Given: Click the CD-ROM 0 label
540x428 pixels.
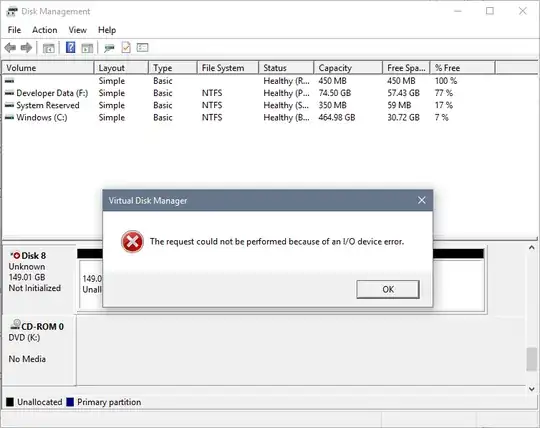Looking at the screenshot, I should coord(42,326).
